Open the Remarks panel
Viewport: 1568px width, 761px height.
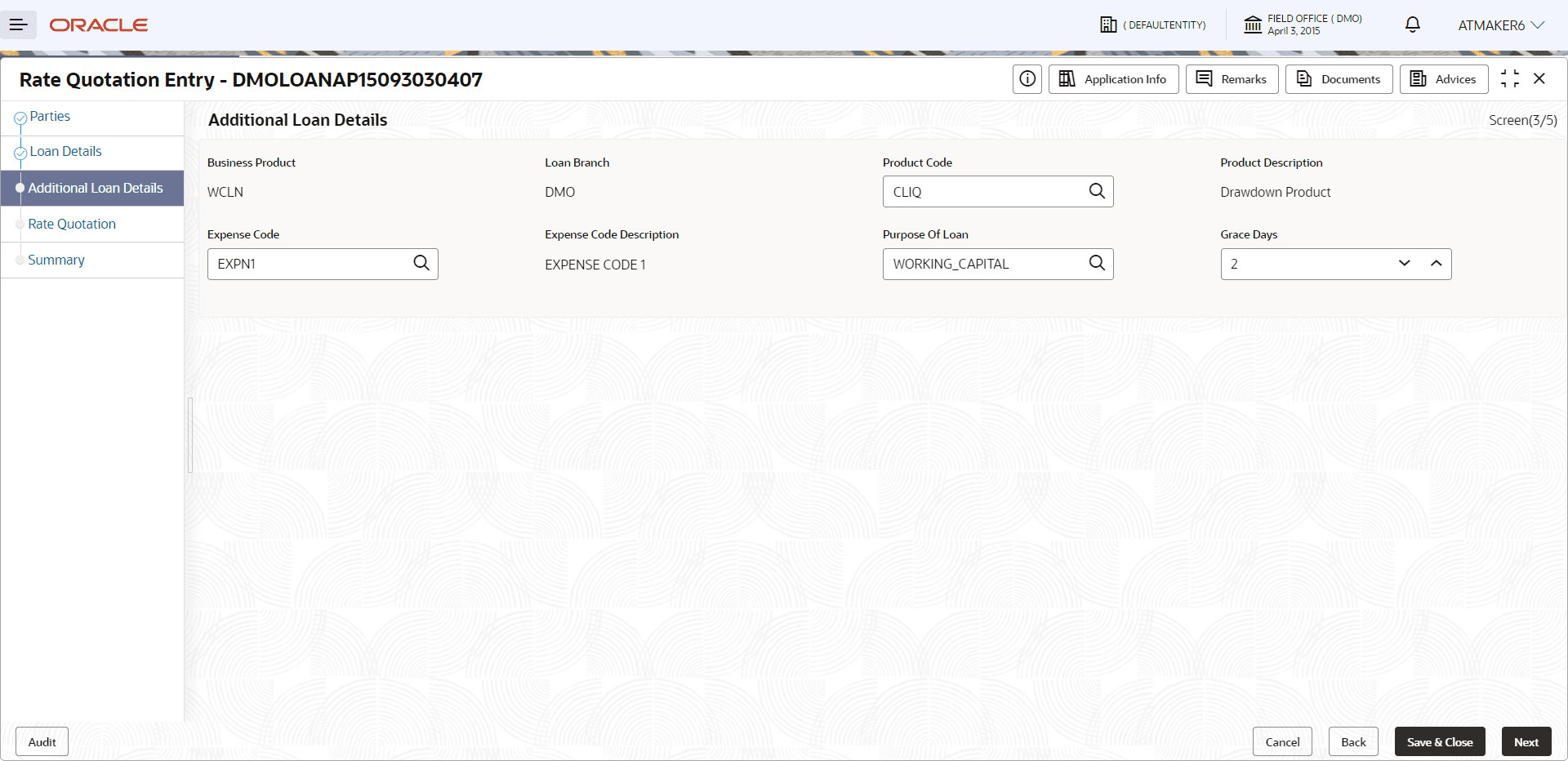pyautogui.click(x=1232, y=79)
